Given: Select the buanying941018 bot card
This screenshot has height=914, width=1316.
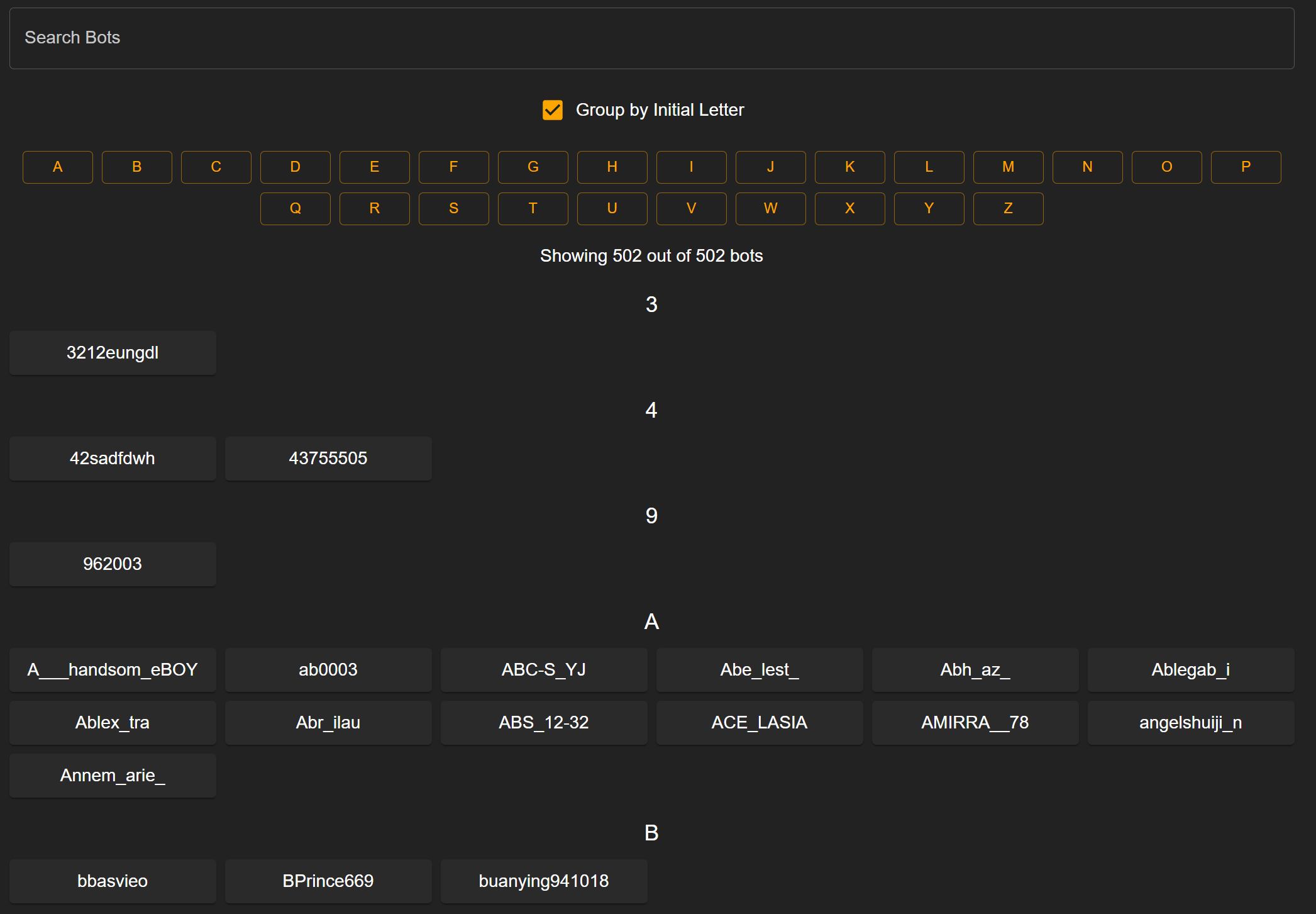Looking at the screenshot, I should (544, 881).
